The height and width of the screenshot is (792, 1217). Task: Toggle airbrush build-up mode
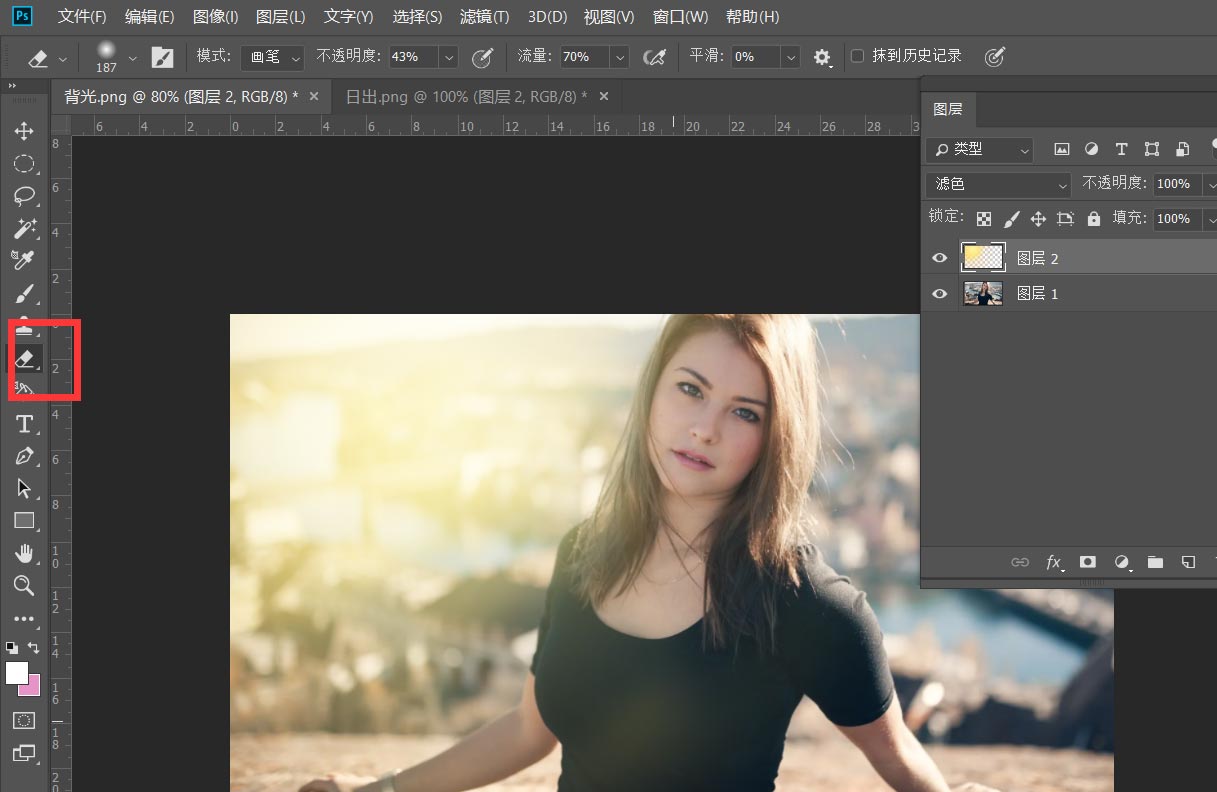655,57
